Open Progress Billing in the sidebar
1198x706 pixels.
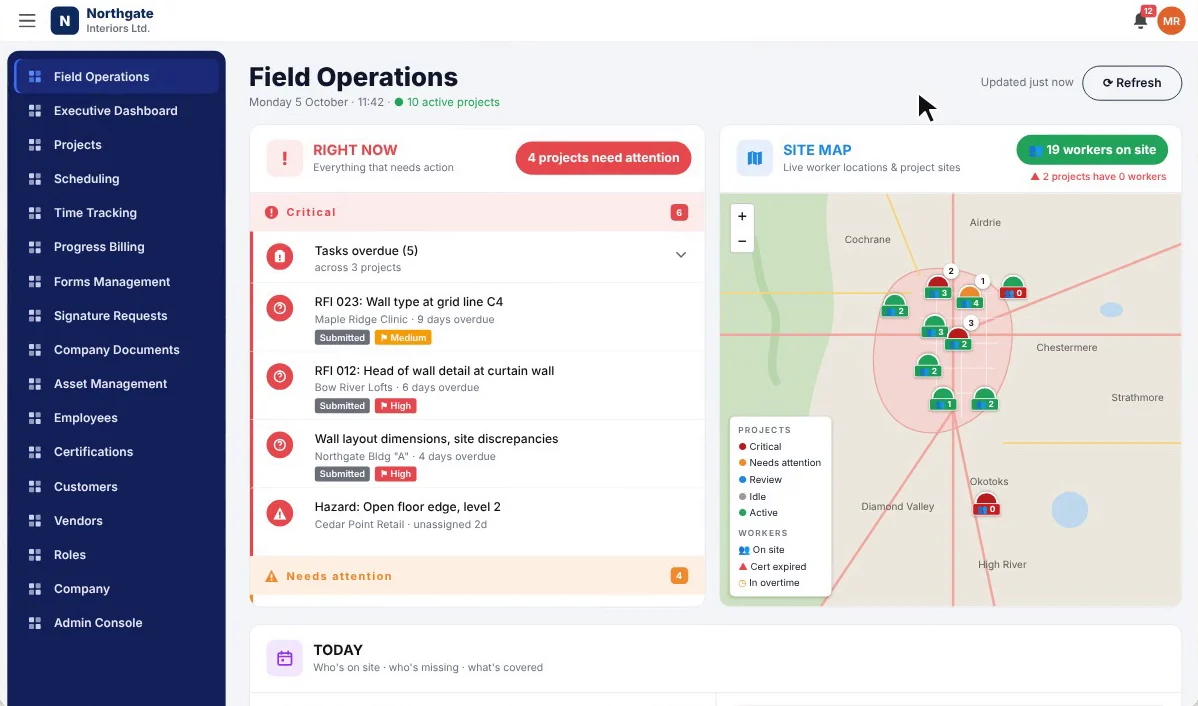click(116, 247)
